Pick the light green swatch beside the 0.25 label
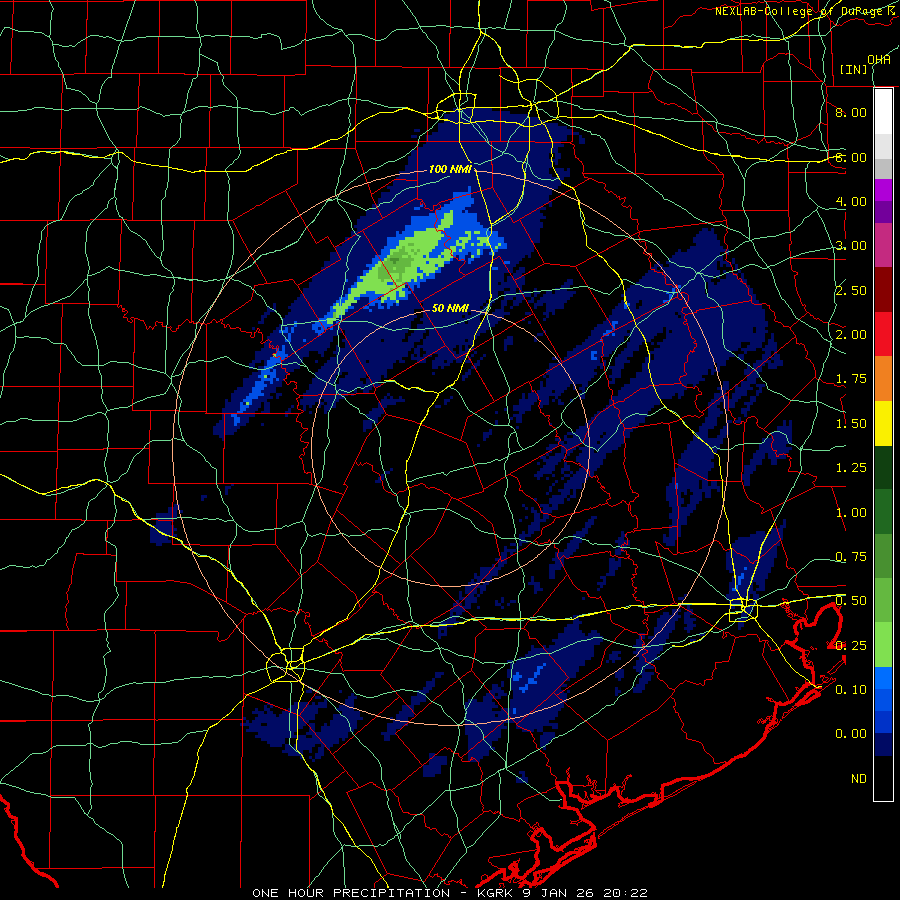This screenshot has height=900, width=900. (x=883, y=645)
